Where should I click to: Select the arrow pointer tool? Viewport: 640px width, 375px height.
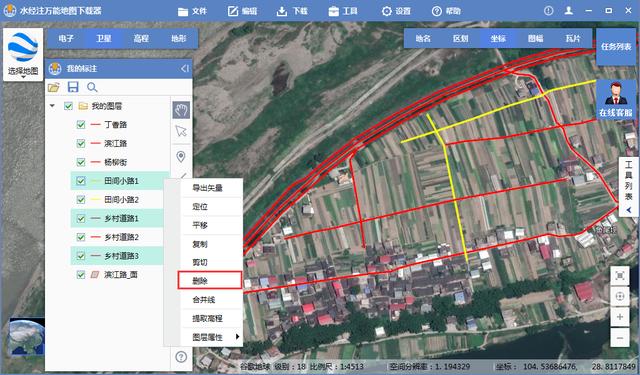tap(181, 131)
